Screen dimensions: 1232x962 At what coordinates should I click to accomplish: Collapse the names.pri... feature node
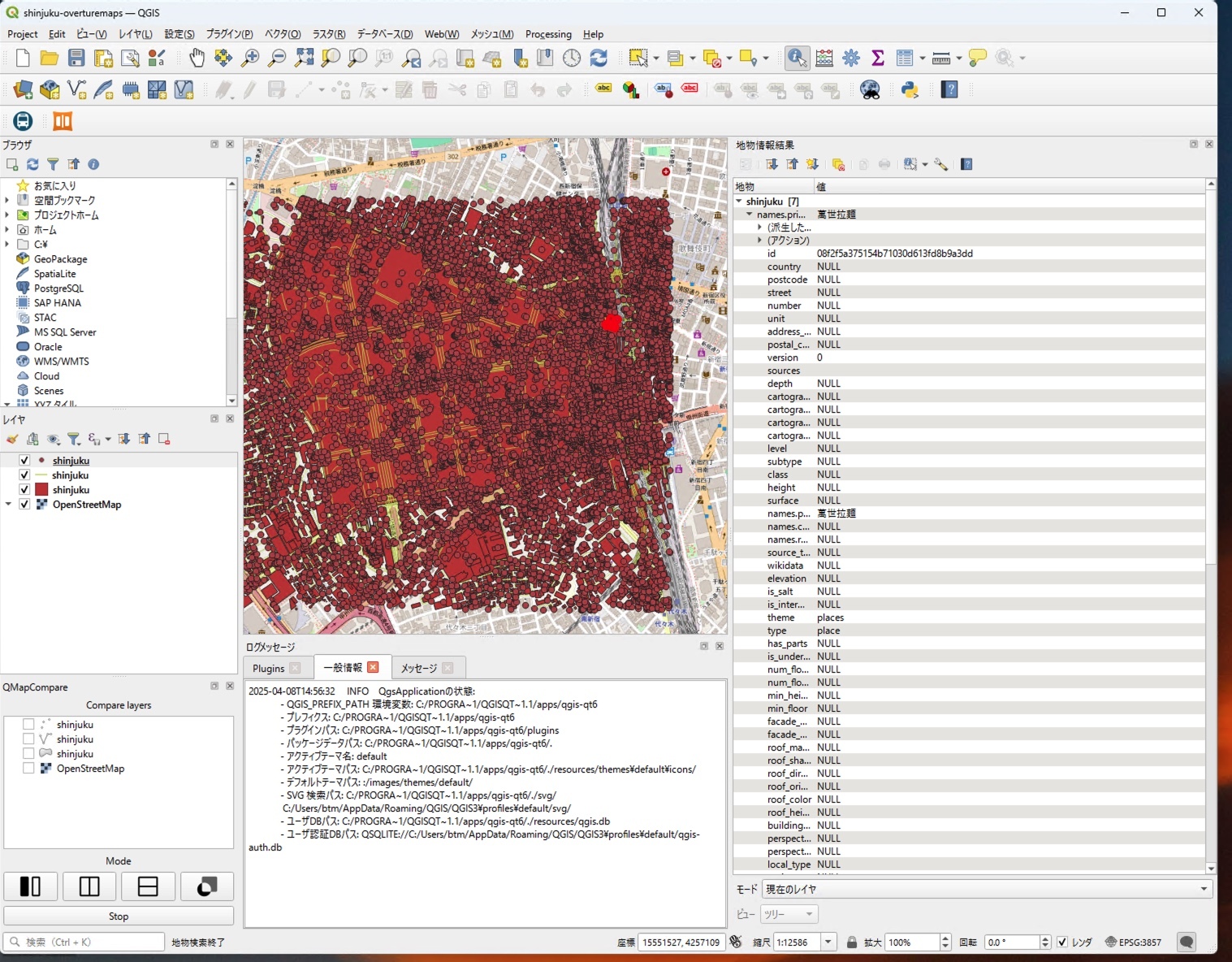[749, 214]
